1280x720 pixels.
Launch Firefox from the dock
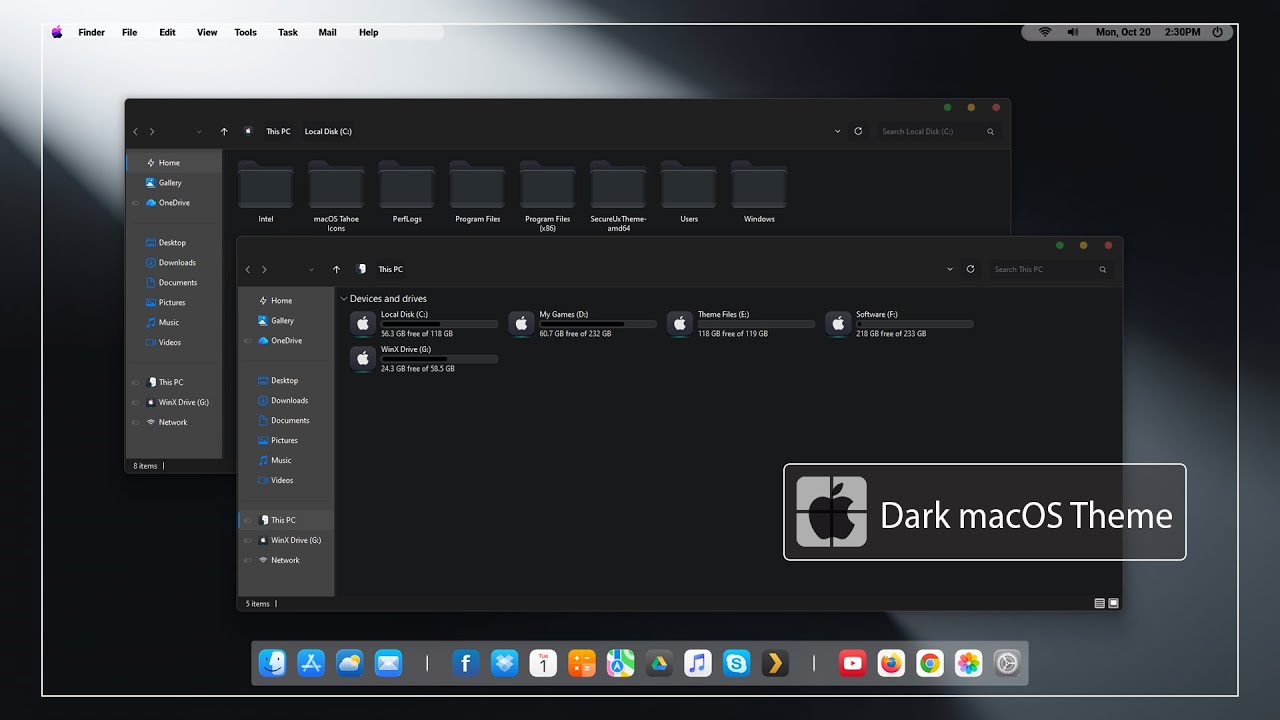click(891, 663)
